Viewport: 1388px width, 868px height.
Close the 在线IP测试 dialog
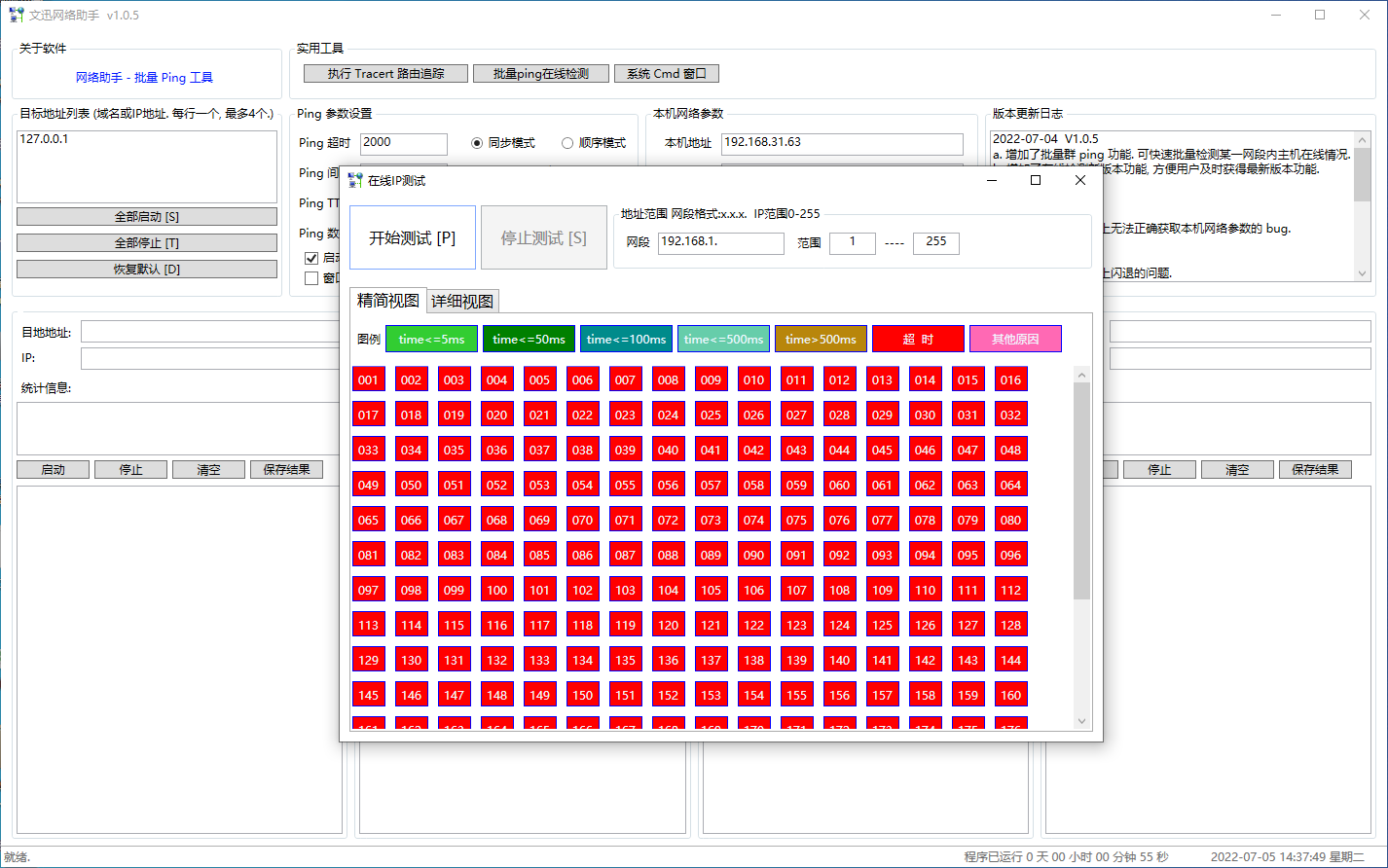click(x=1080, y=180)
